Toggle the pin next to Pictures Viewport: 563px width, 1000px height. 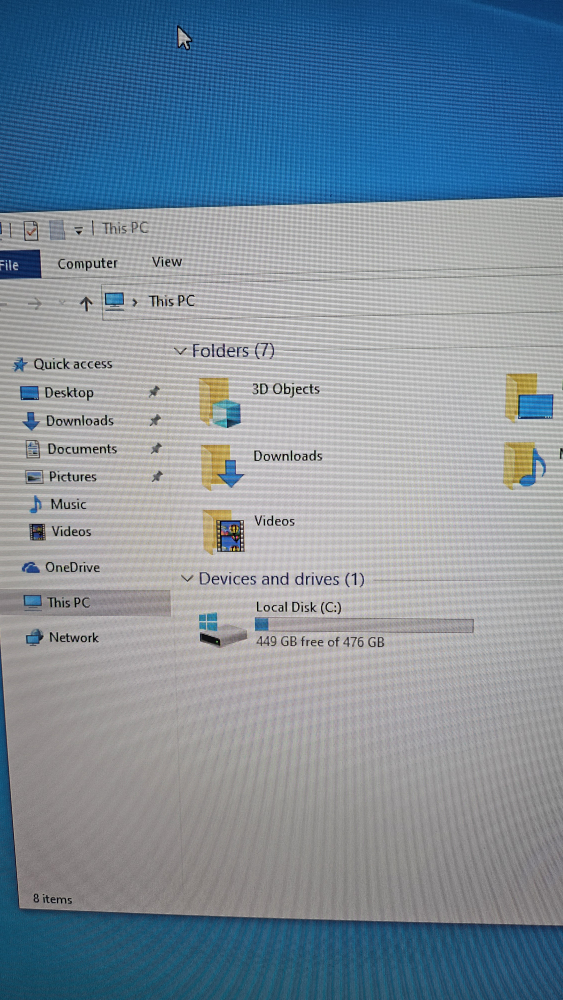157,476
